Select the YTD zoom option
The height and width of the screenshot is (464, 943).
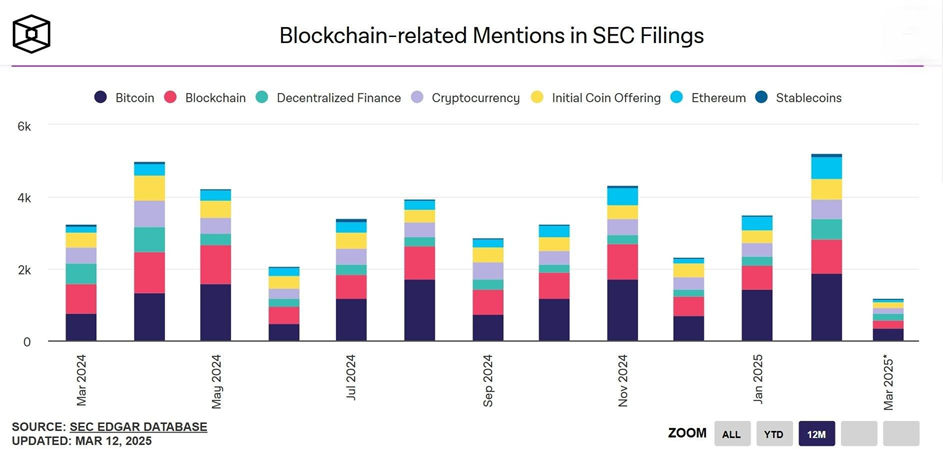pos(773,433)
